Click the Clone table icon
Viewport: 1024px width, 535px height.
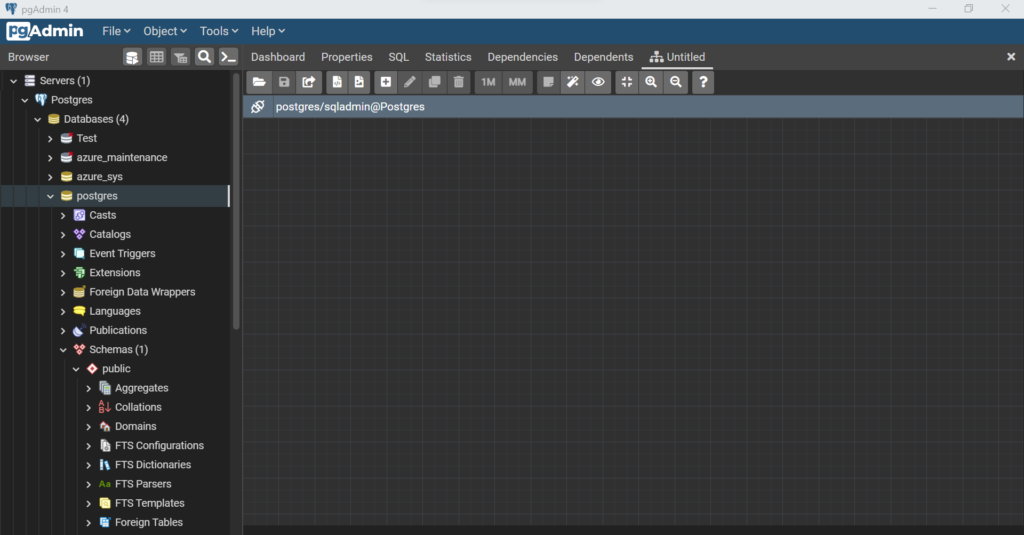tap(434, 82)
